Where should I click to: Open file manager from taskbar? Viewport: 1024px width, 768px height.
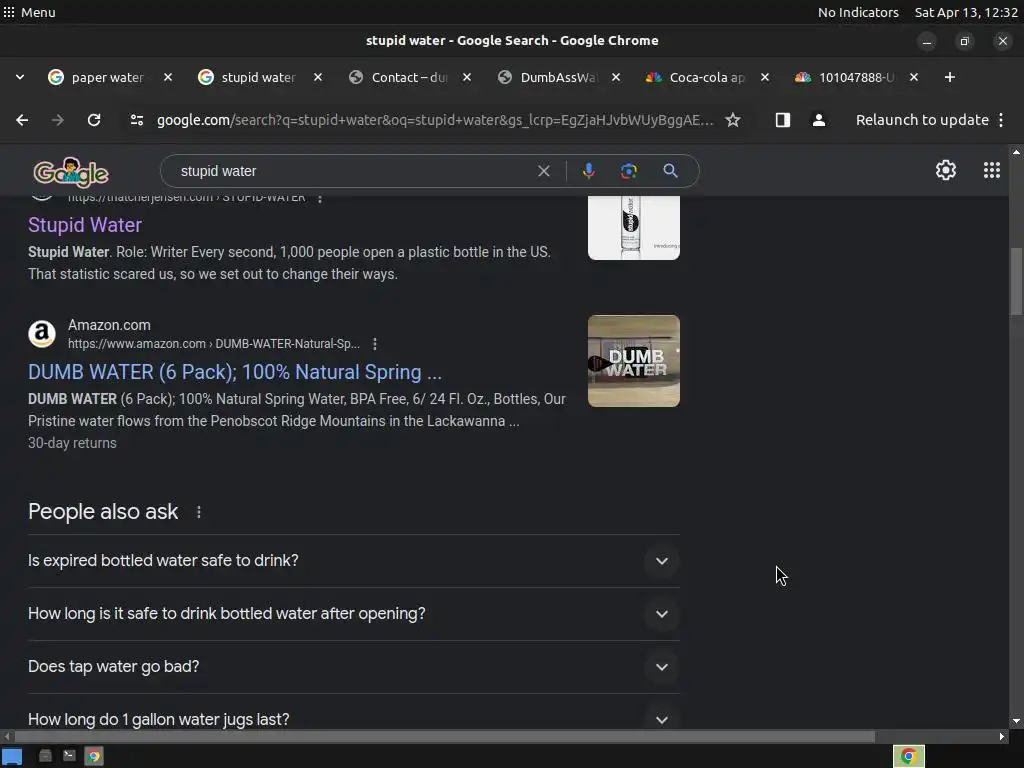click(45, 756)
